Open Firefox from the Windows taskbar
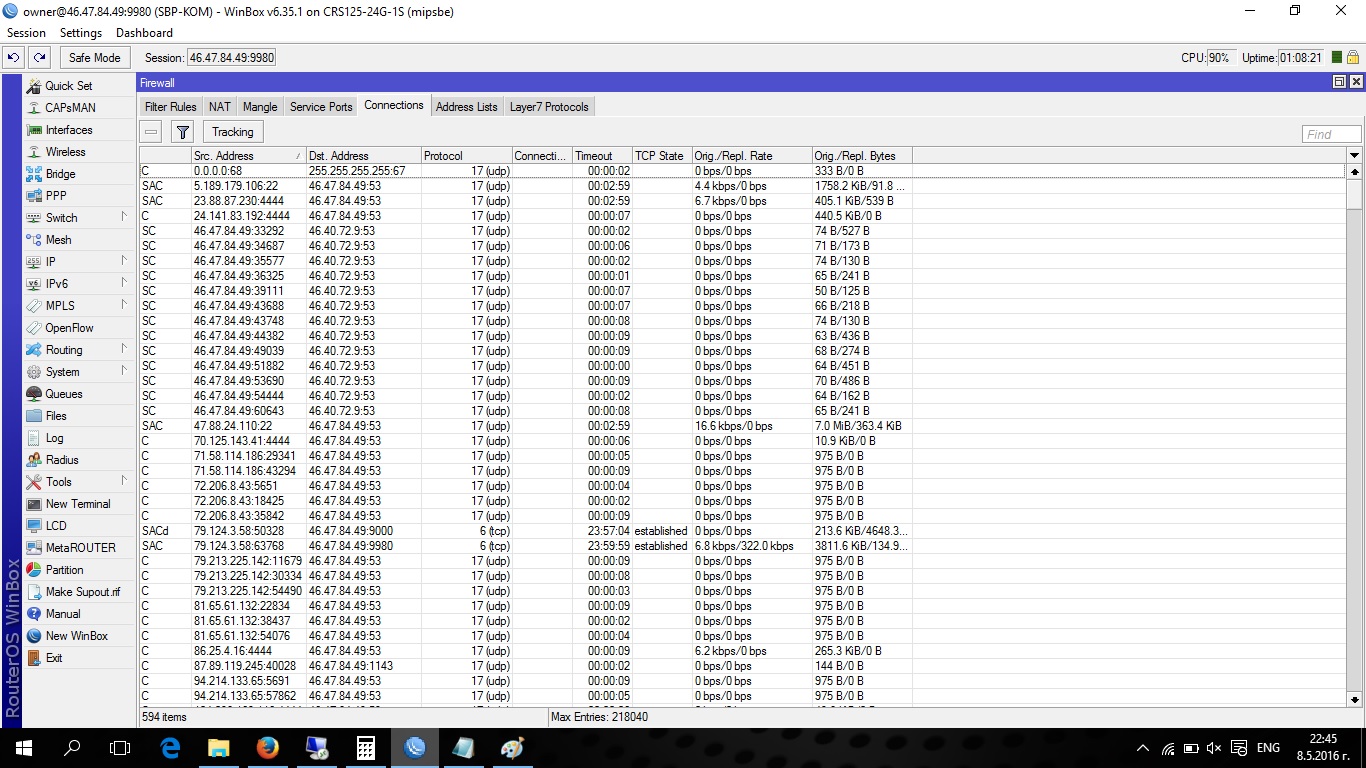1366x768 pixels. (267, 747)
